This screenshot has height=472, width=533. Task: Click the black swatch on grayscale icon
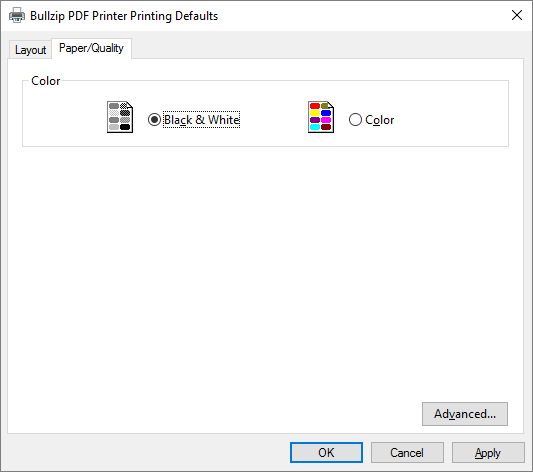click(125, 127)
